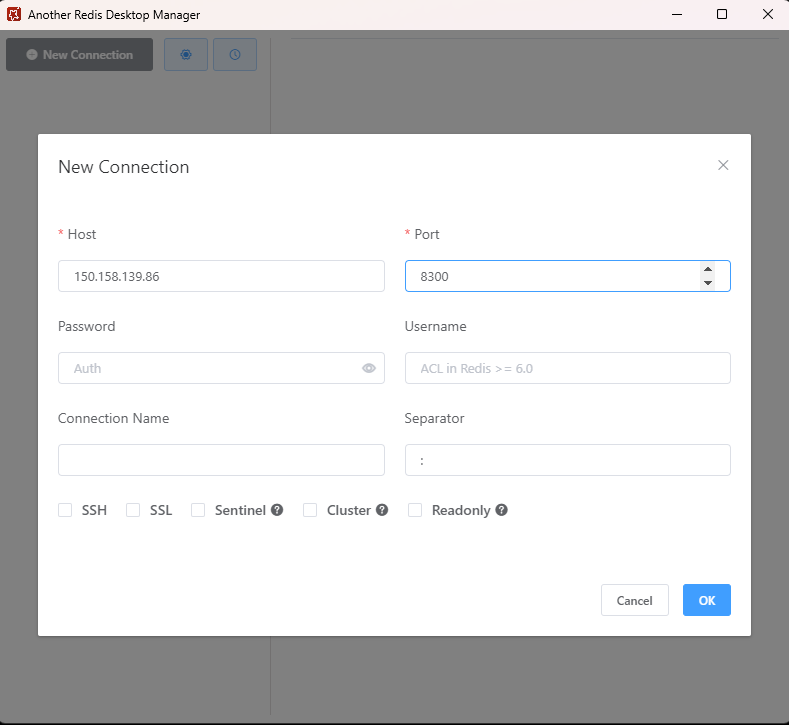Click the Readonly help question icon
Viewport: 789px width, 725px height.
point(501,510)
